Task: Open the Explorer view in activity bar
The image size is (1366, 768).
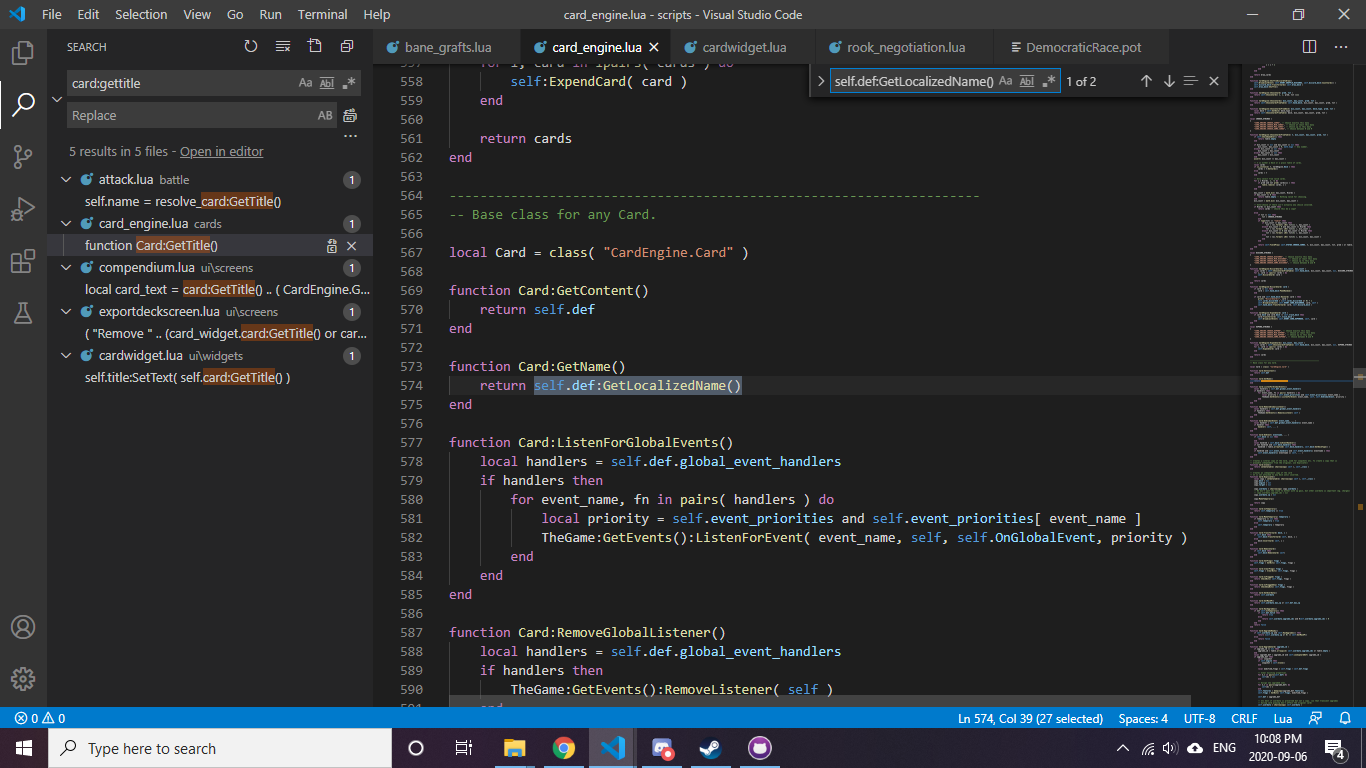Action: point(23,53)
